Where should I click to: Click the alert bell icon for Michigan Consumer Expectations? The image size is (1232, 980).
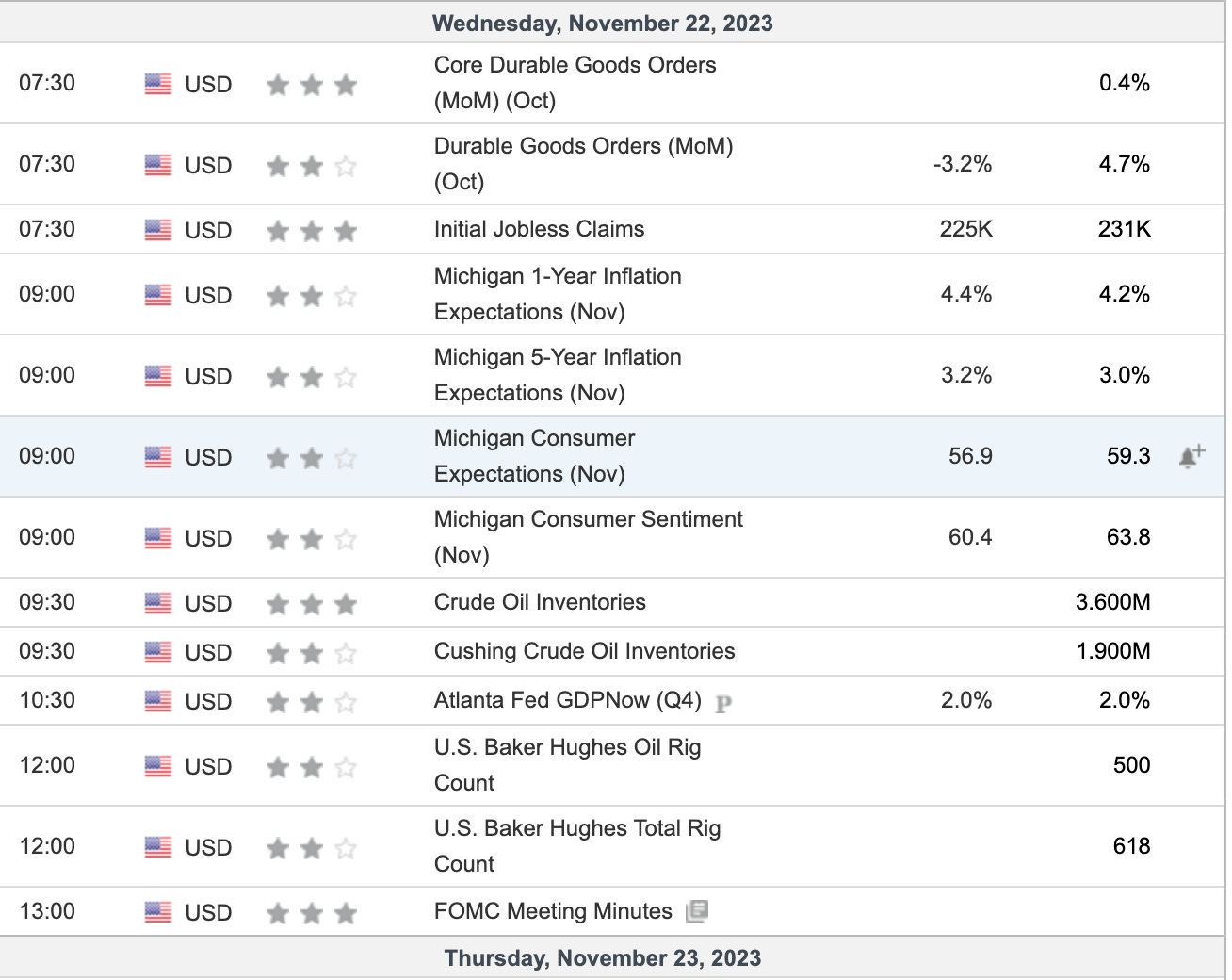[1191, 457]
